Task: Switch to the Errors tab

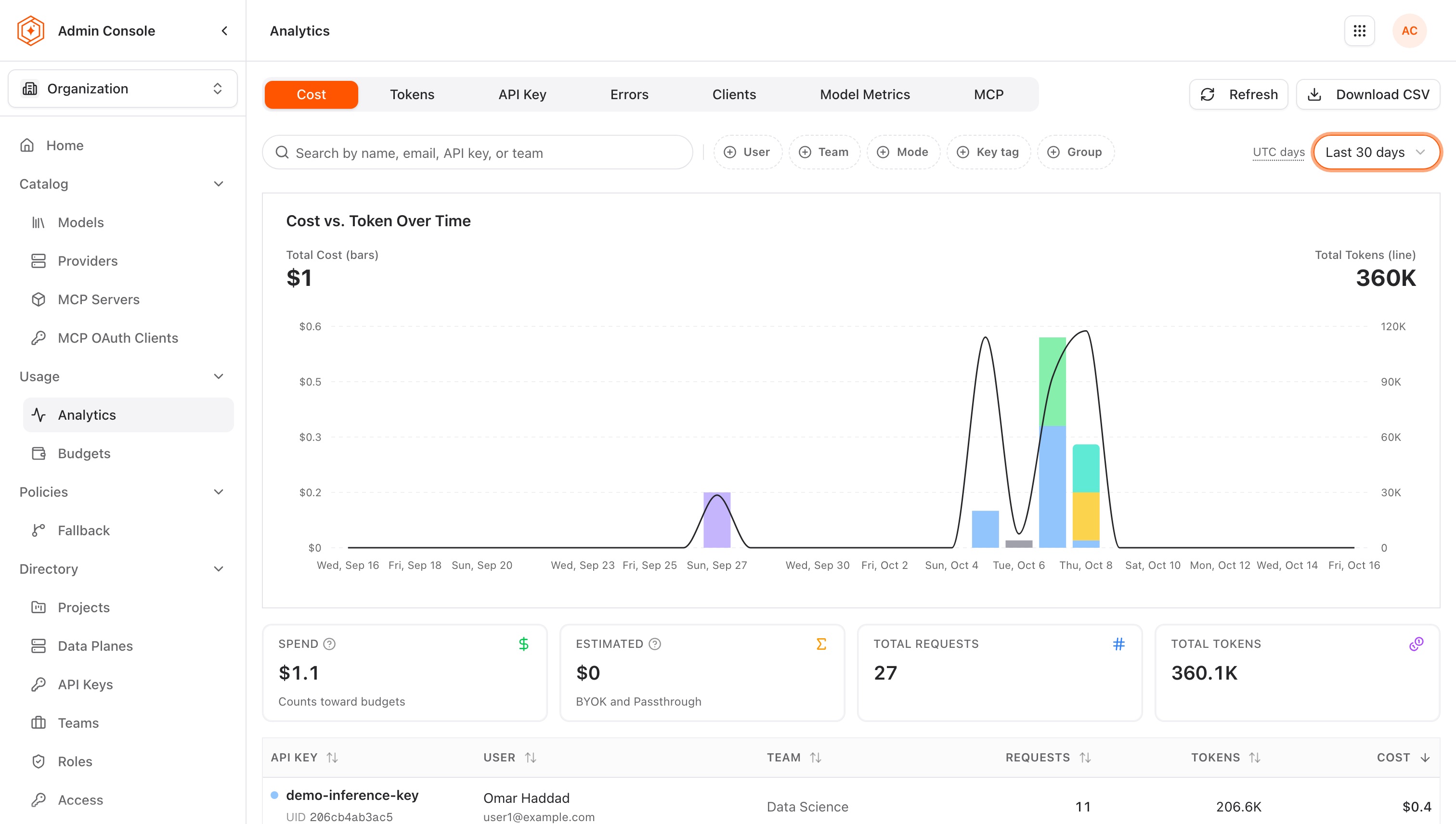Action: coord(629,94)
